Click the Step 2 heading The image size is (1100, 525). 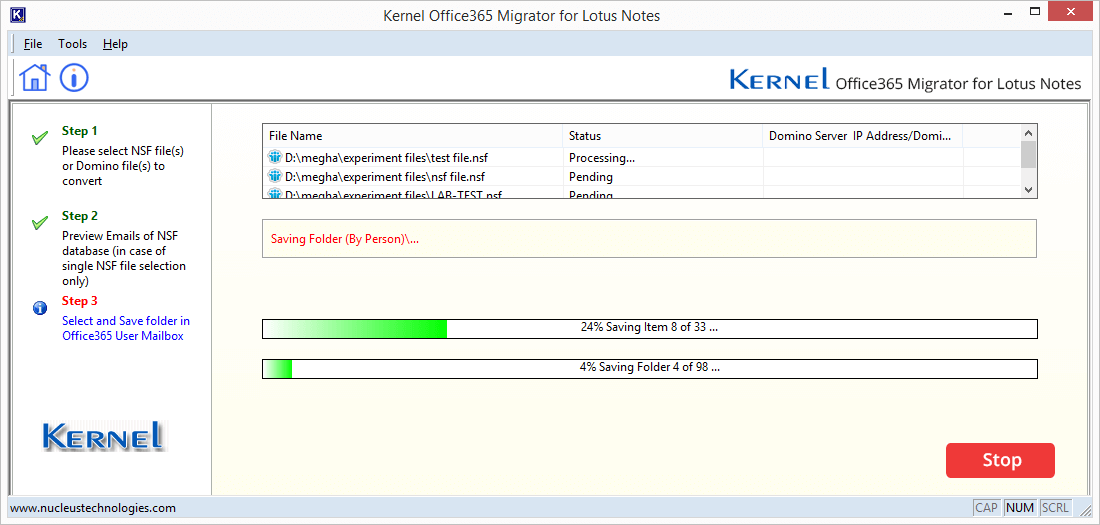79,216
